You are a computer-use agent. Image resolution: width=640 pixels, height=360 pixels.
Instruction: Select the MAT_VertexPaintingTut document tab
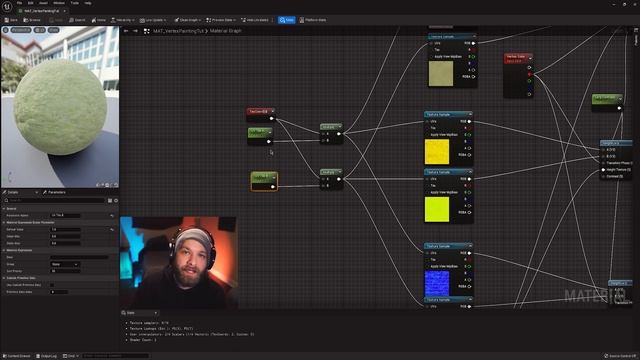point(42,11)
